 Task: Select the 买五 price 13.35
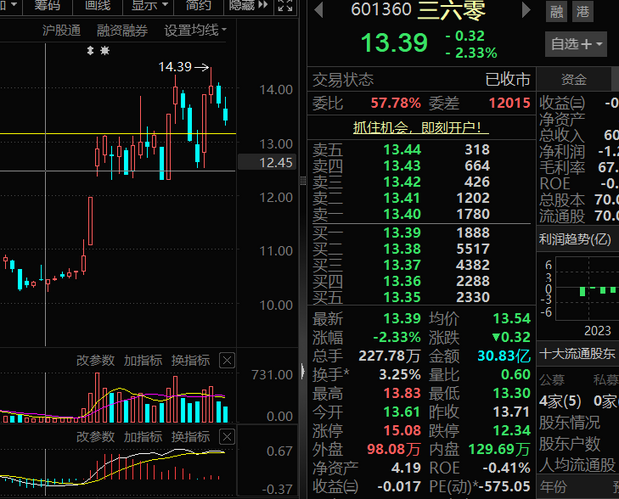coord(402,297)
